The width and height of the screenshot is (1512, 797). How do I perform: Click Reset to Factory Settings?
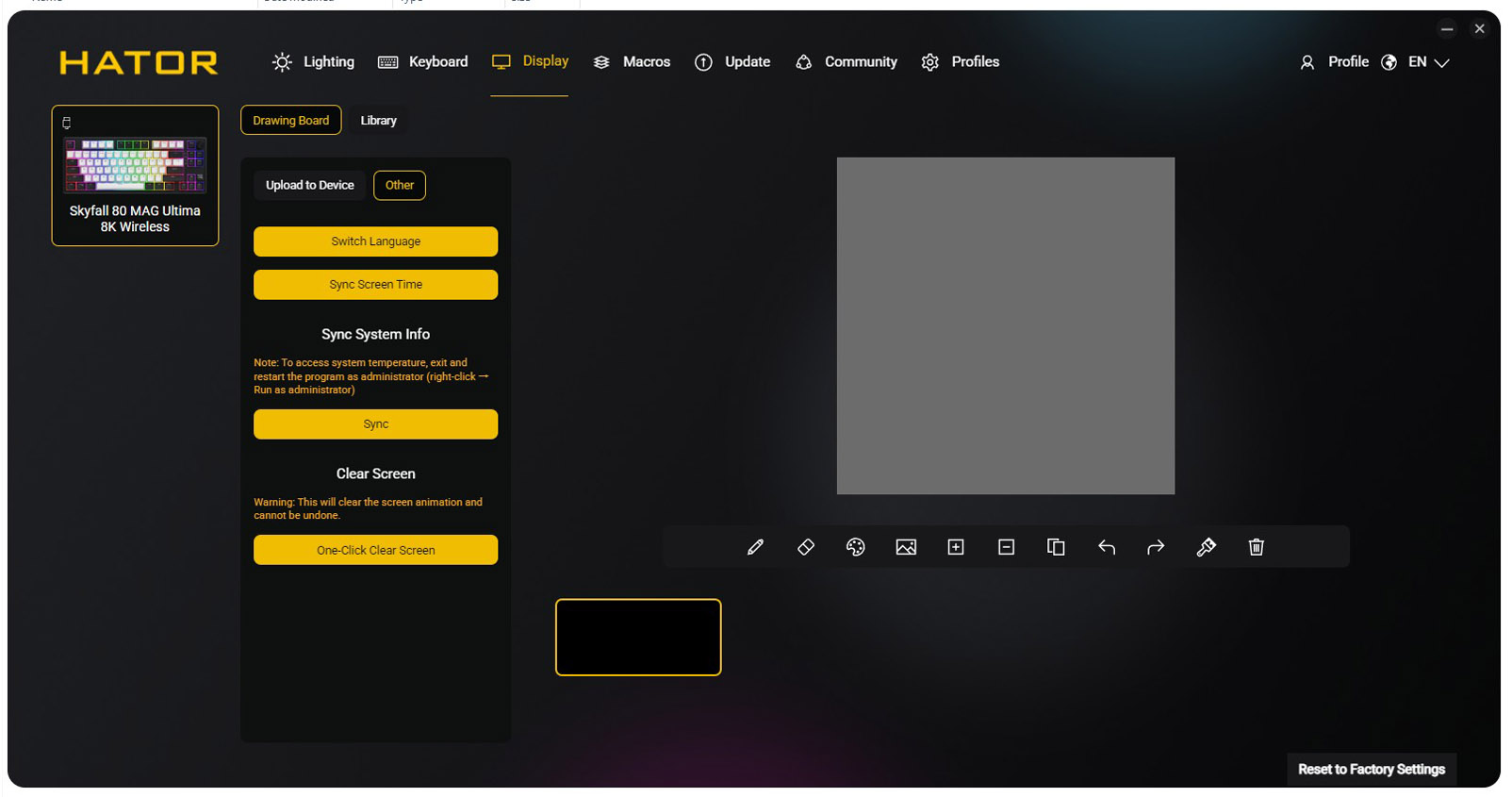pos(1371,770)
